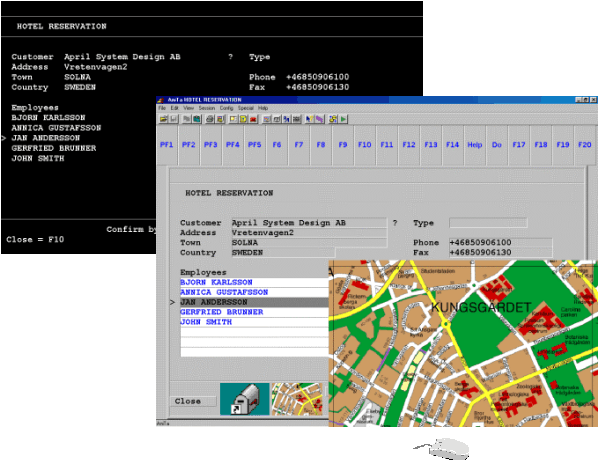Click the arrow with question mark help icon

(x=309, y=119)
